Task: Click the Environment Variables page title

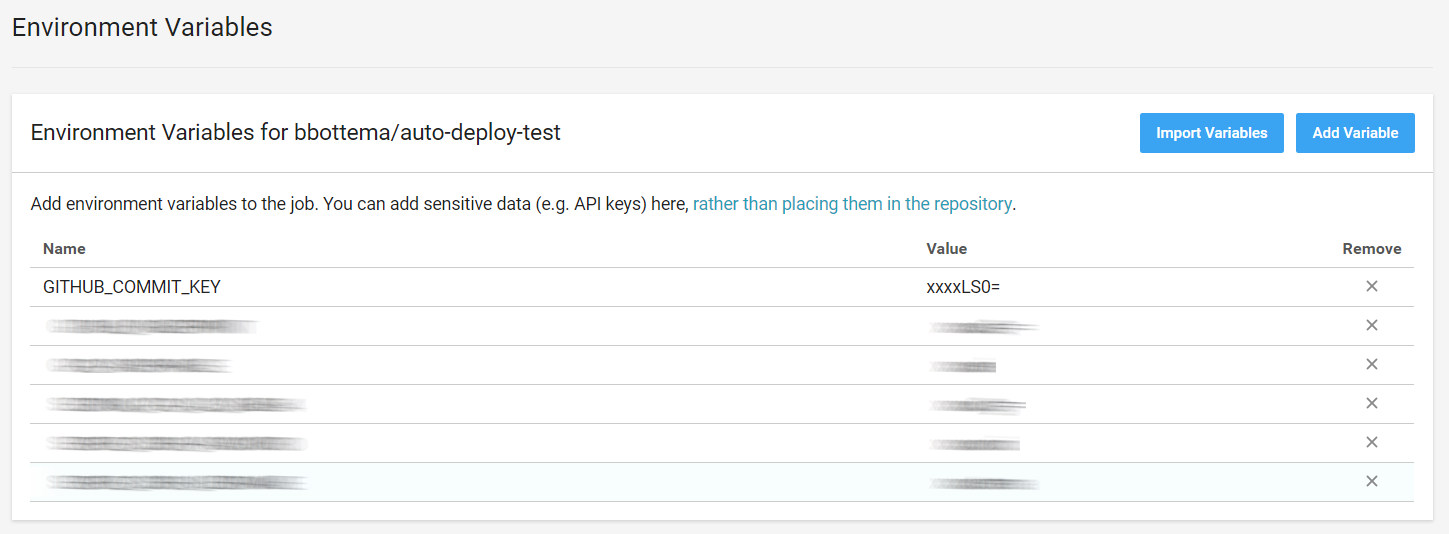Action: point(142,27)
